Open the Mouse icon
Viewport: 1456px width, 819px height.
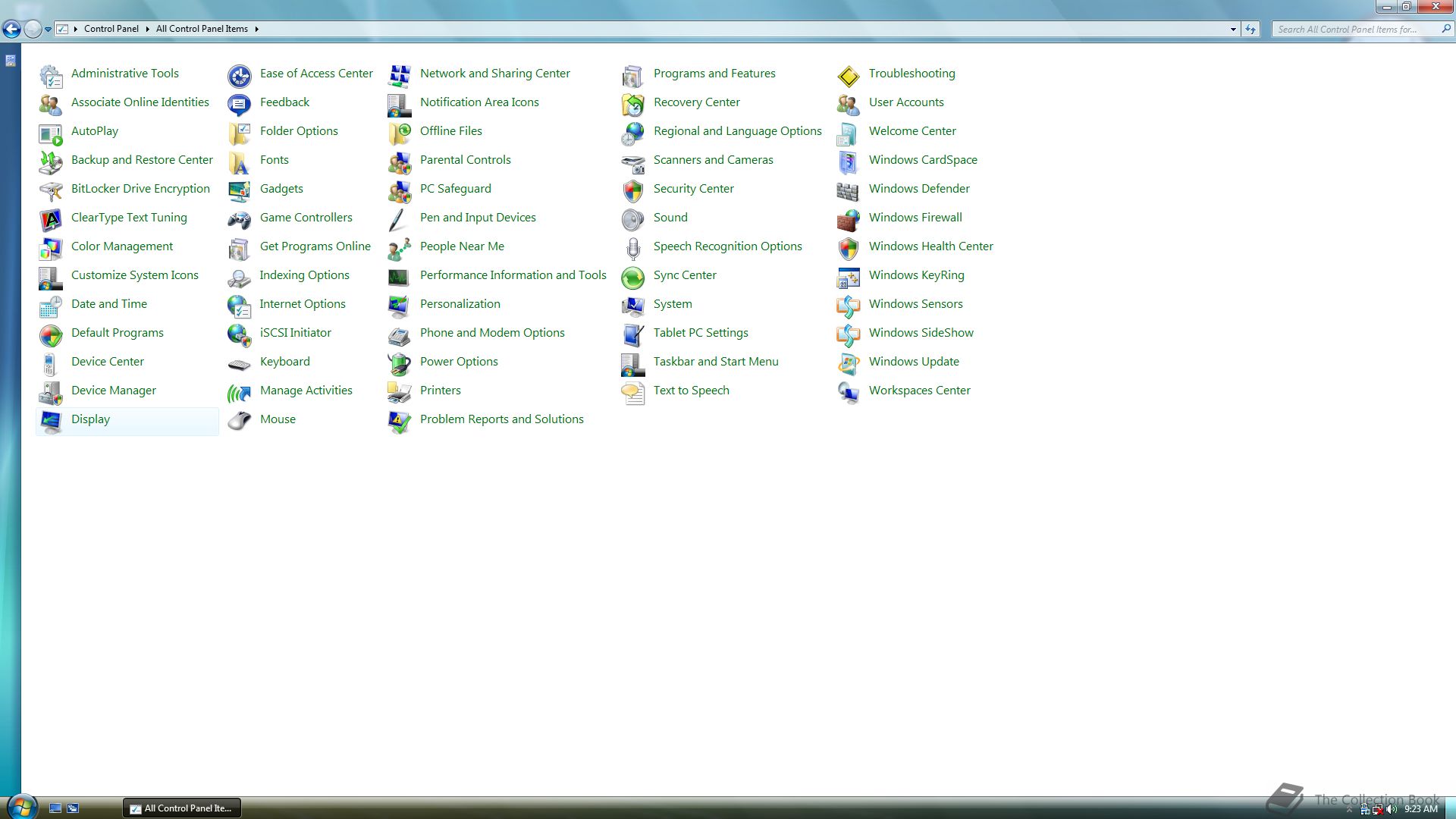[x=240, y=421]
